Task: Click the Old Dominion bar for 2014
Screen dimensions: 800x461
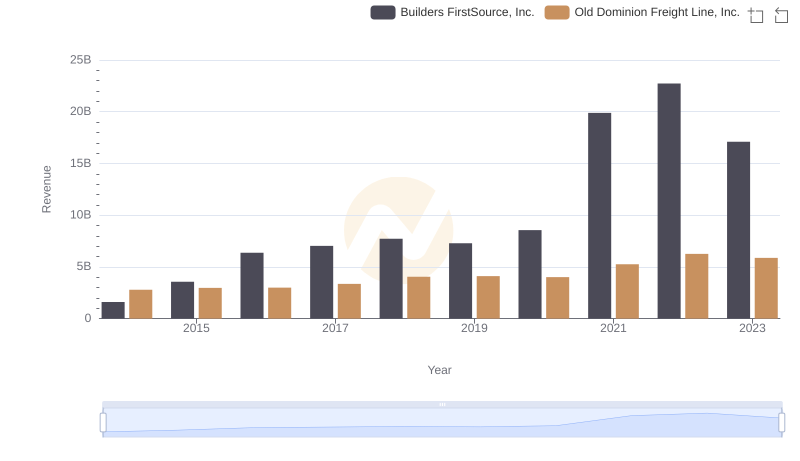Action: click(141, 304)
